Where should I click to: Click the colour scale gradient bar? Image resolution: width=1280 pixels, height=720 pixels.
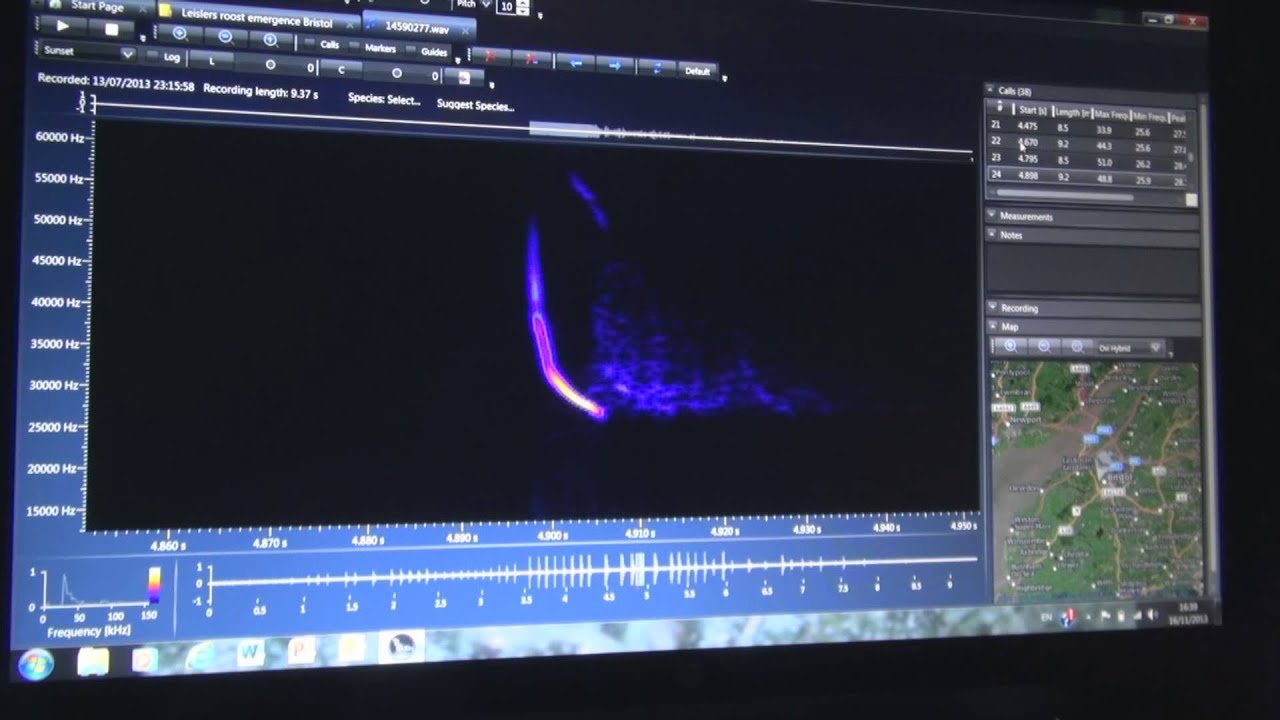point(154,585)
